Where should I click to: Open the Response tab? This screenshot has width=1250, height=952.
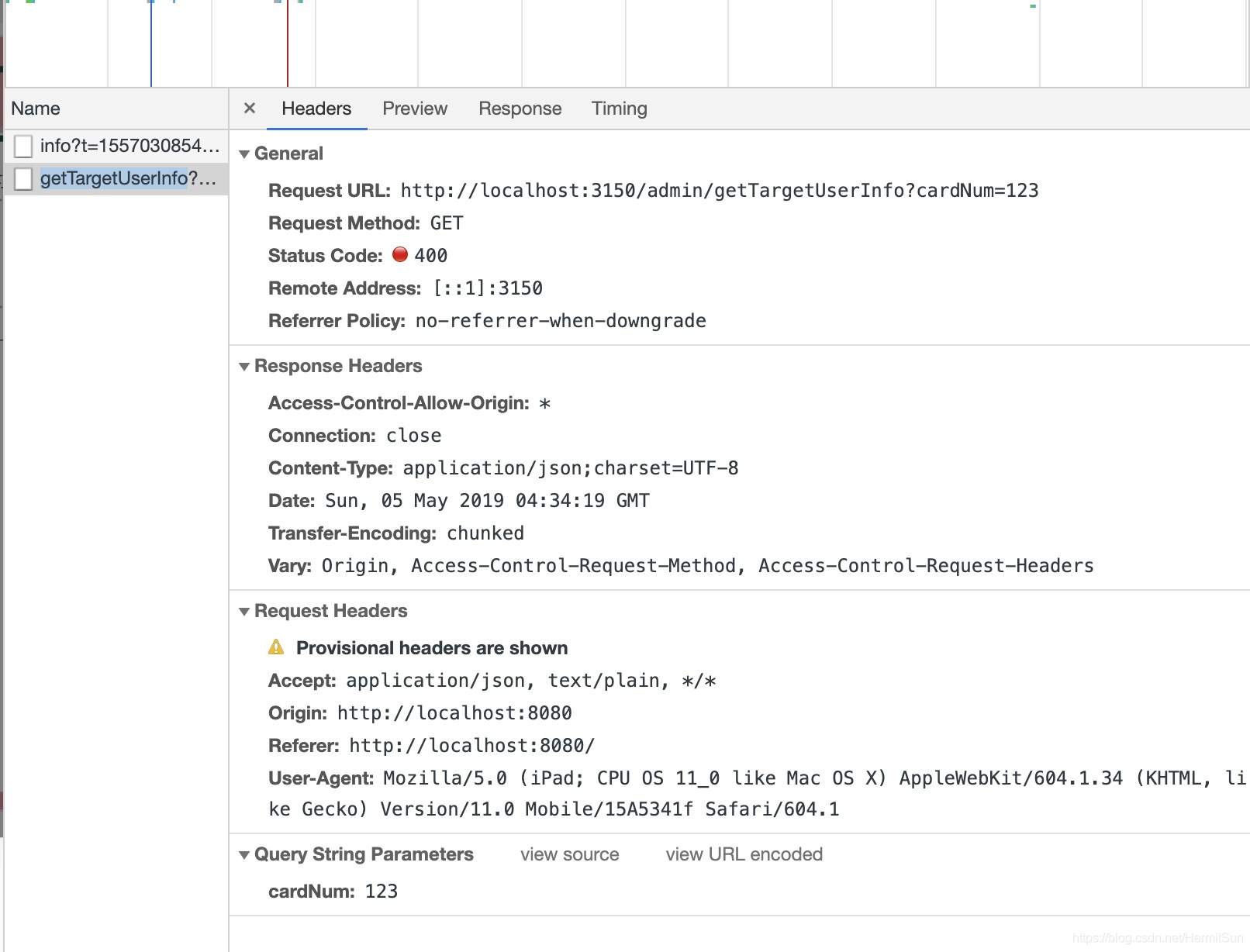pyautogui.click(x=520, y=109)
